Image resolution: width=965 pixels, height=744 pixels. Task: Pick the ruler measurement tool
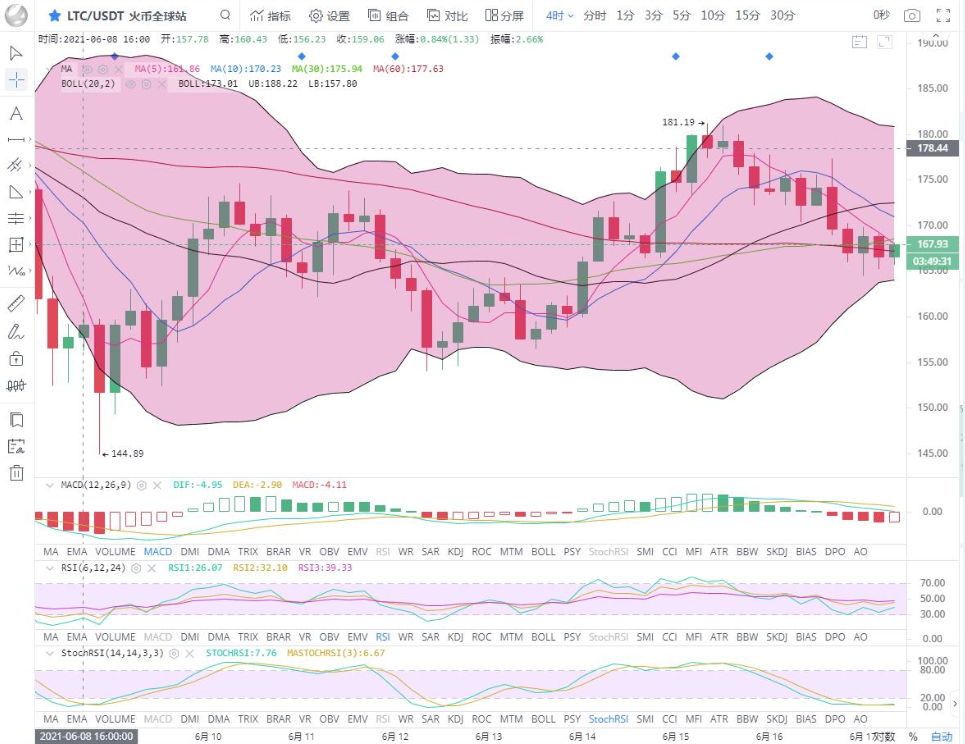(16, 303)
